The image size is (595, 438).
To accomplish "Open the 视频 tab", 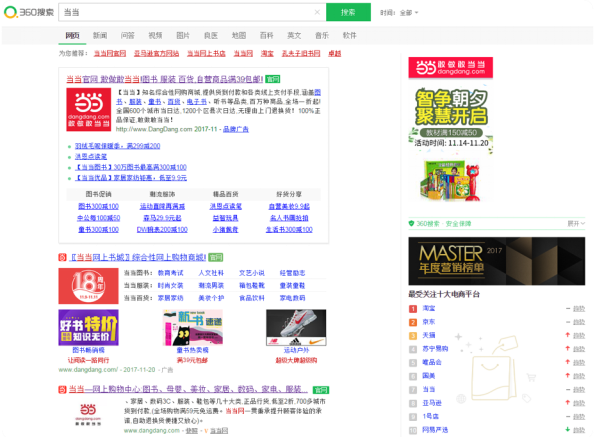I will click(155, 35).
